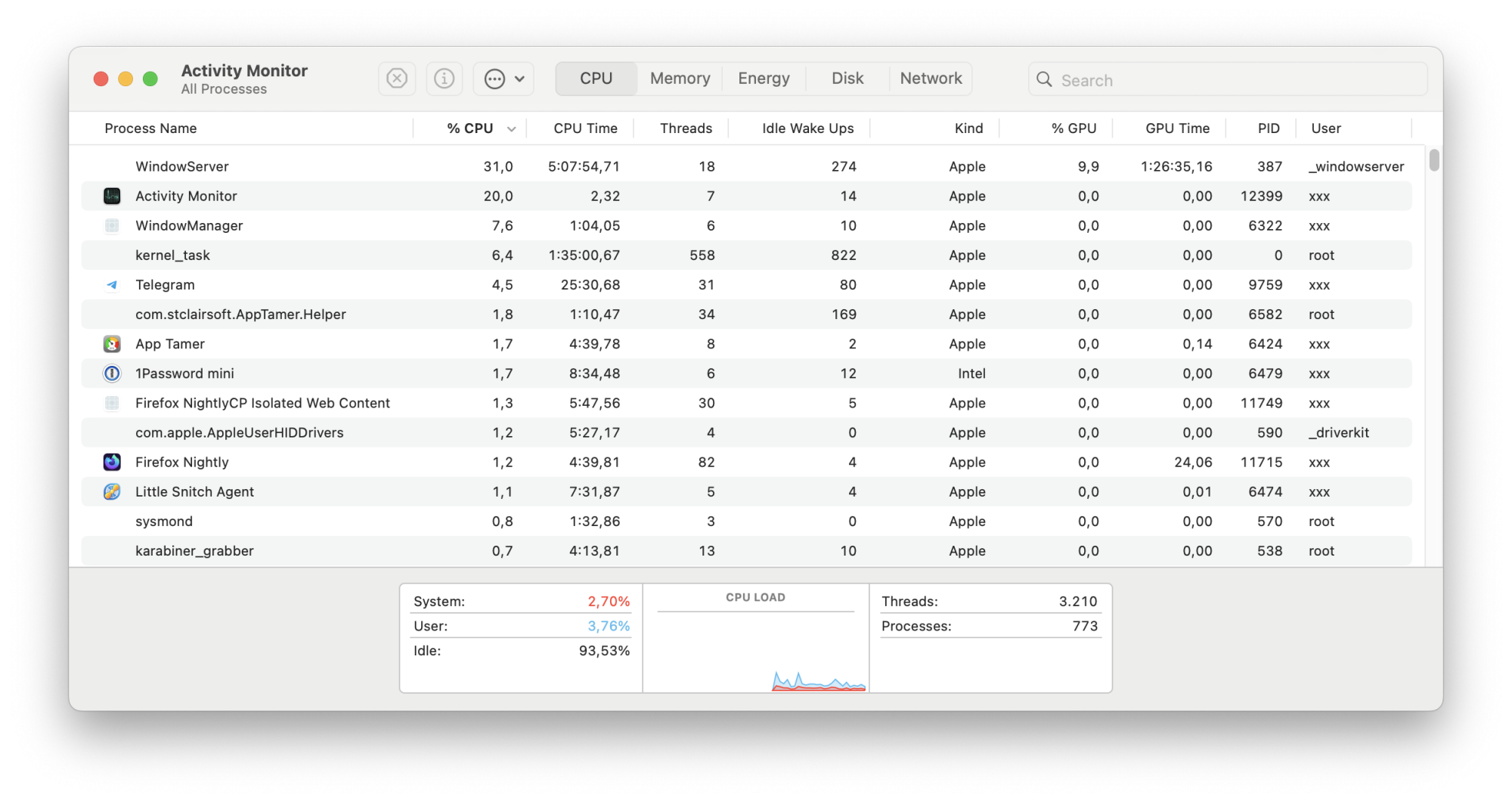Select the karabiner_grabber process row
1512x802 pixels.
746,551
